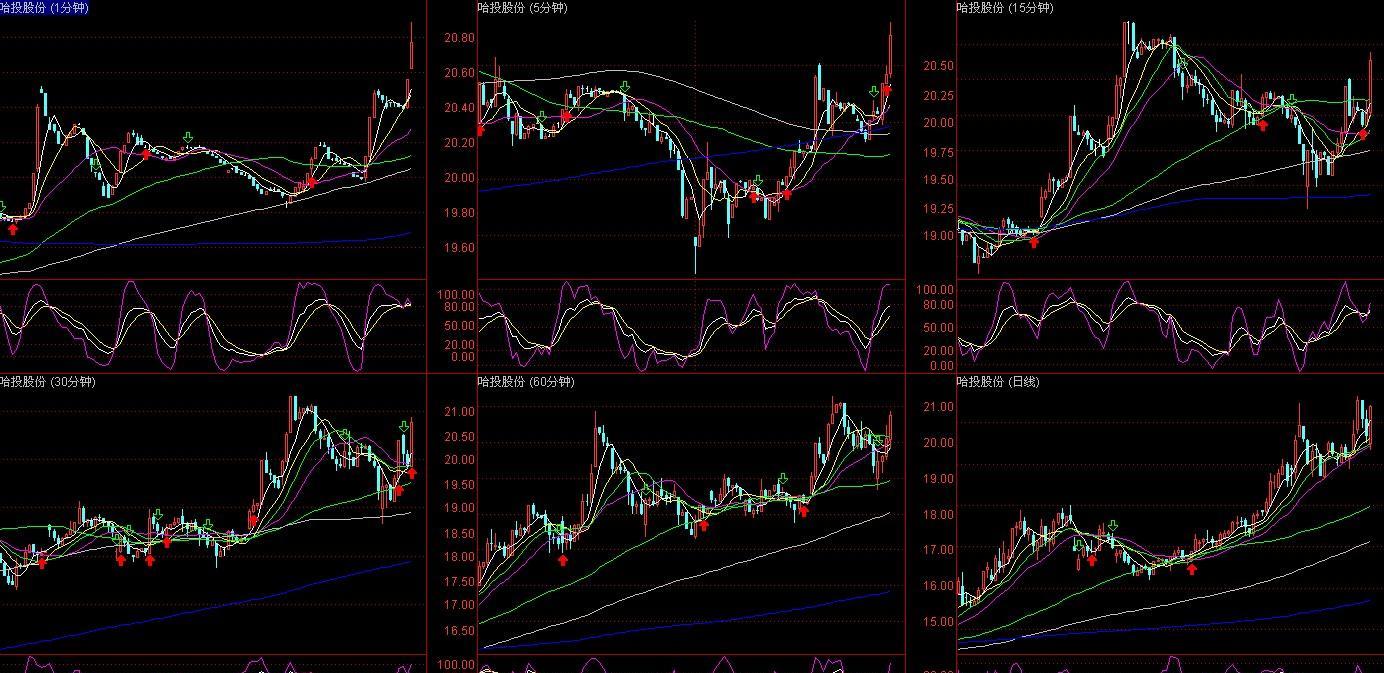Click 19.80 on the 5-minute price axis
Viewport: 1384px width, 673px height.
pyautogui.click(x=459, y=213)
